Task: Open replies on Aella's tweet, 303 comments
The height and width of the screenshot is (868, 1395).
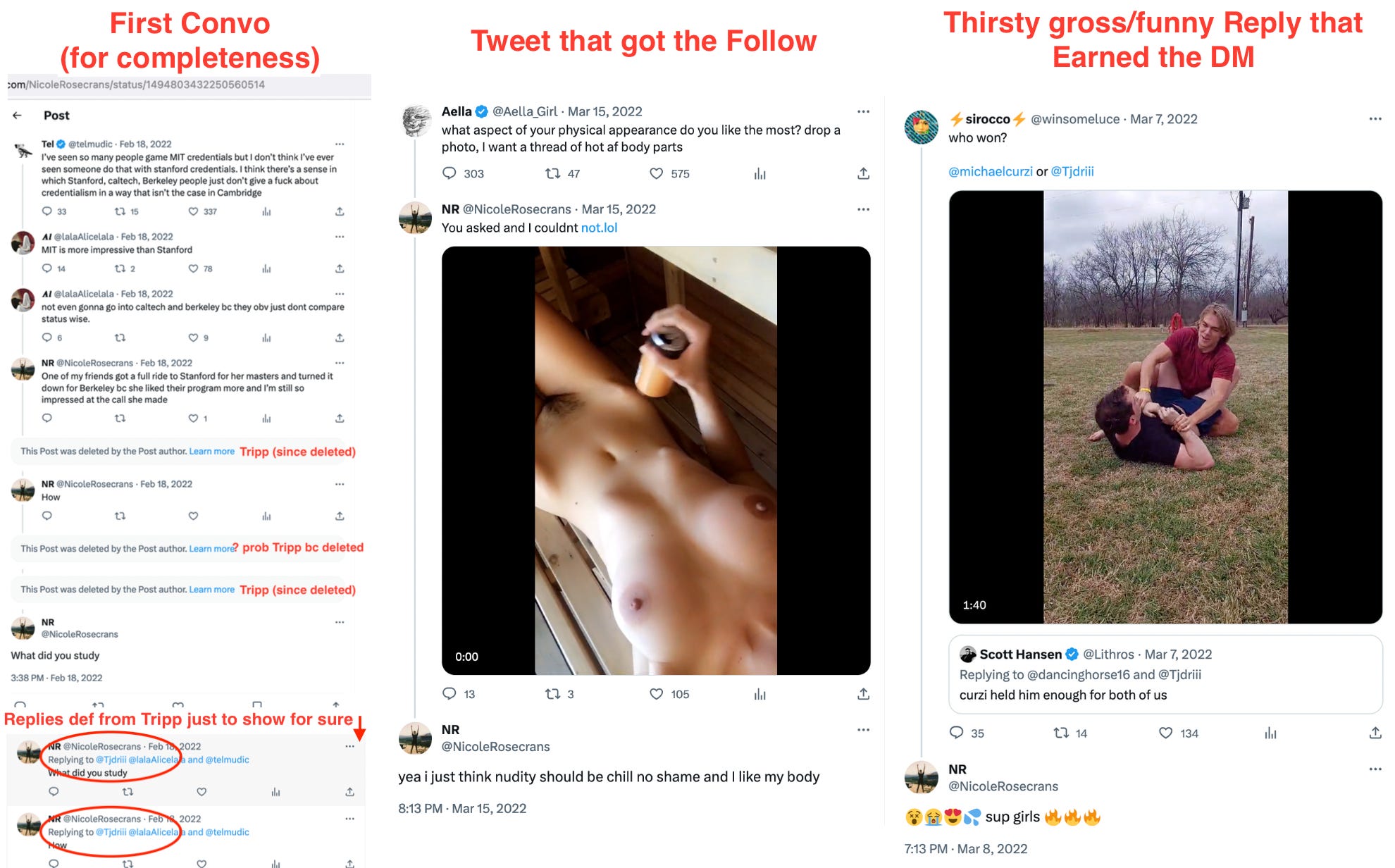Action: (449, 173)
